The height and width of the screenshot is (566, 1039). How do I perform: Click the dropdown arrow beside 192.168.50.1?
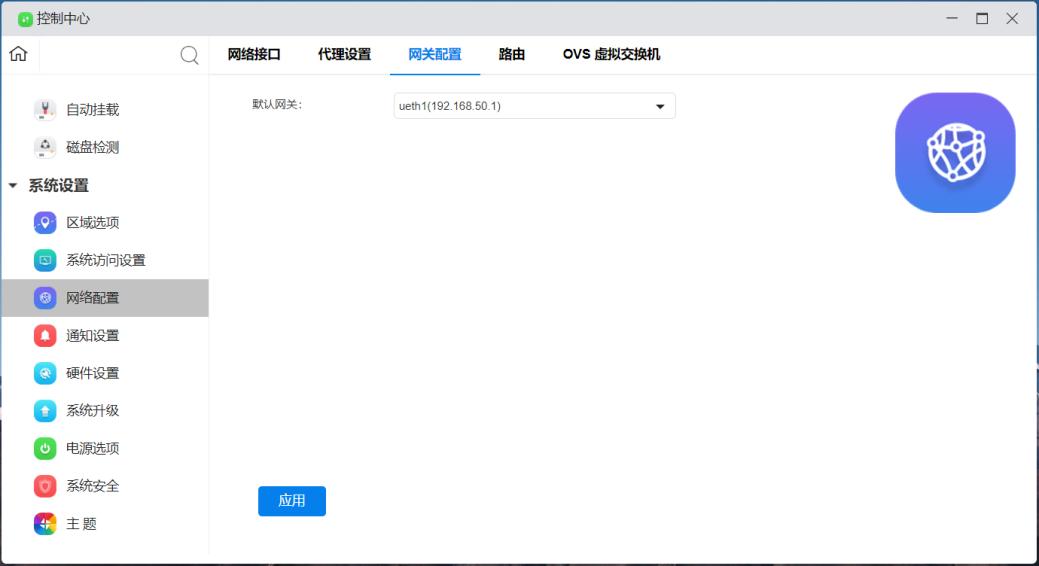pyautogui.click(x=660, y=106)
